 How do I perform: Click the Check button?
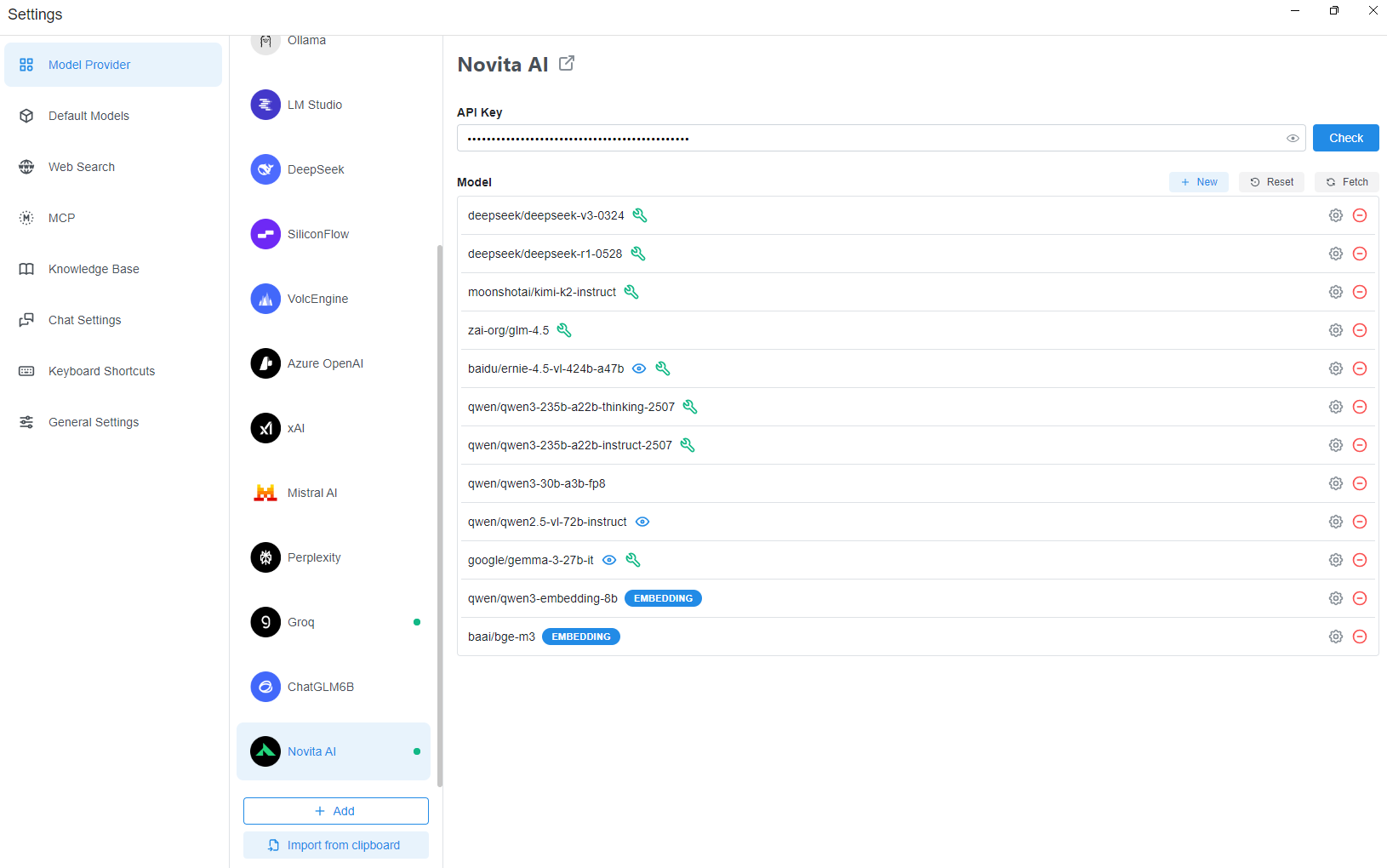(1345, 138)
